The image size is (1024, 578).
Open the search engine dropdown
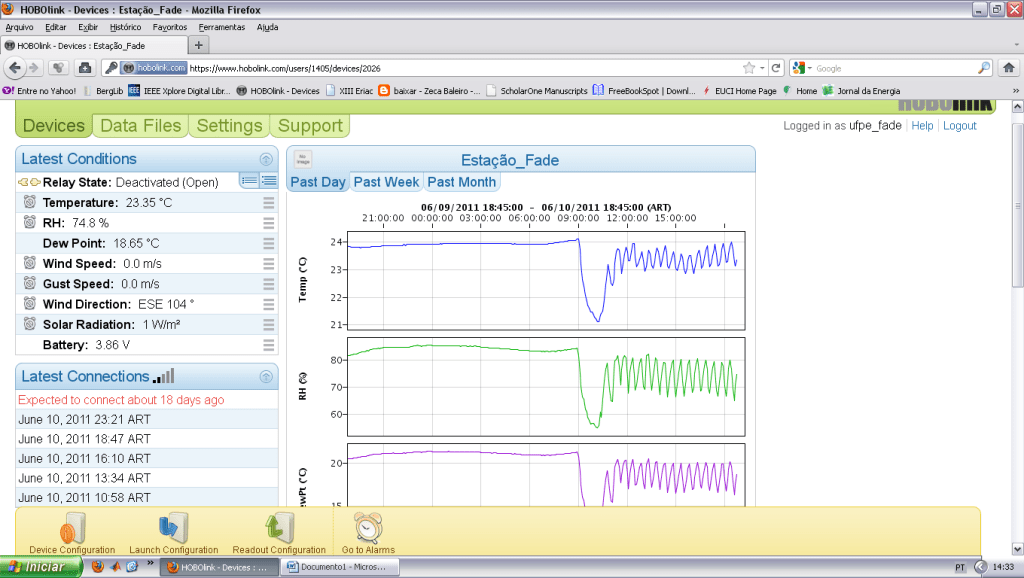pos(802,68)
